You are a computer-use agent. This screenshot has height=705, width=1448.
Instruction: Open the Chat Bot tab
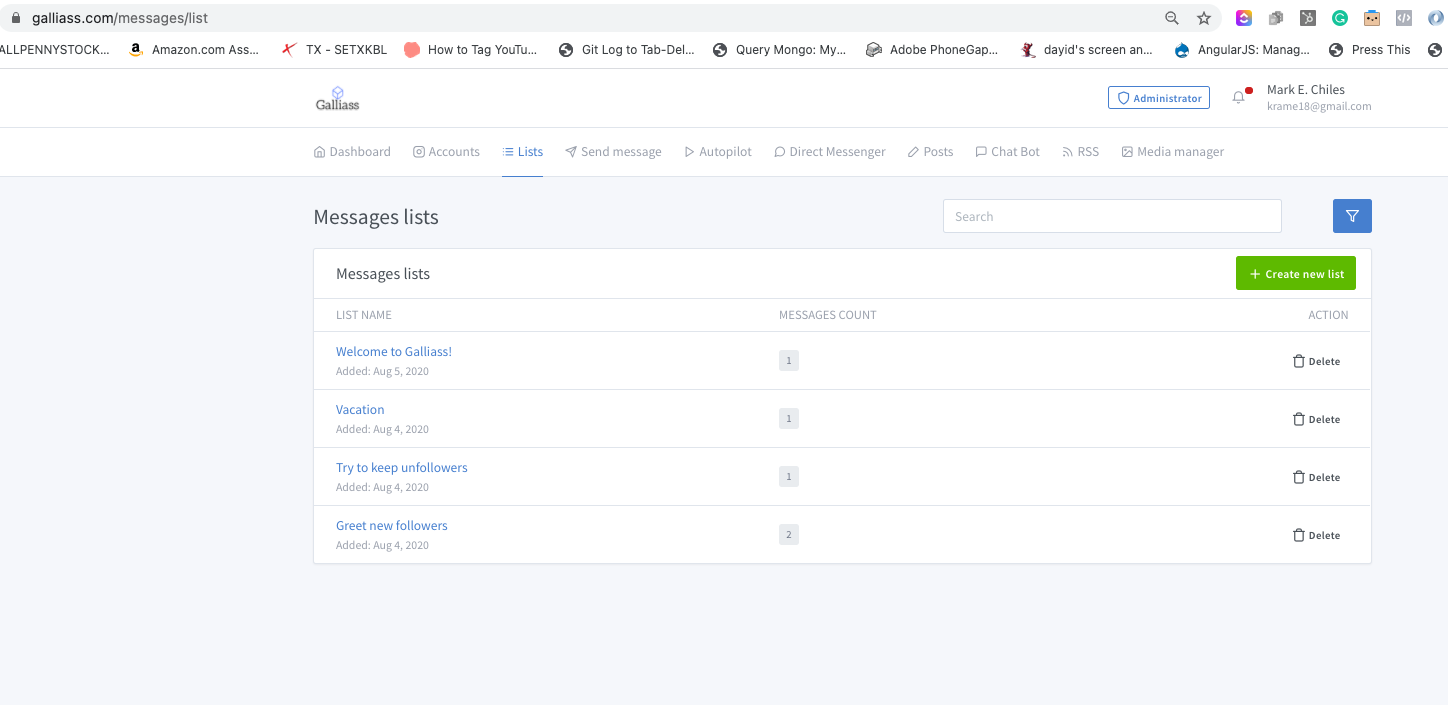pos(1008,152)
